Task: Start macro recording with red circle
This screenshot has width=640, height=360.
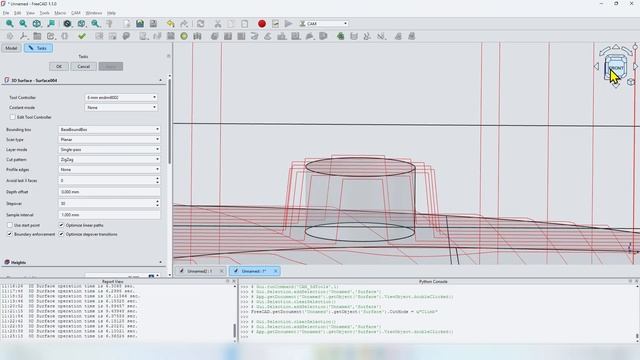Action: (262, 24)
